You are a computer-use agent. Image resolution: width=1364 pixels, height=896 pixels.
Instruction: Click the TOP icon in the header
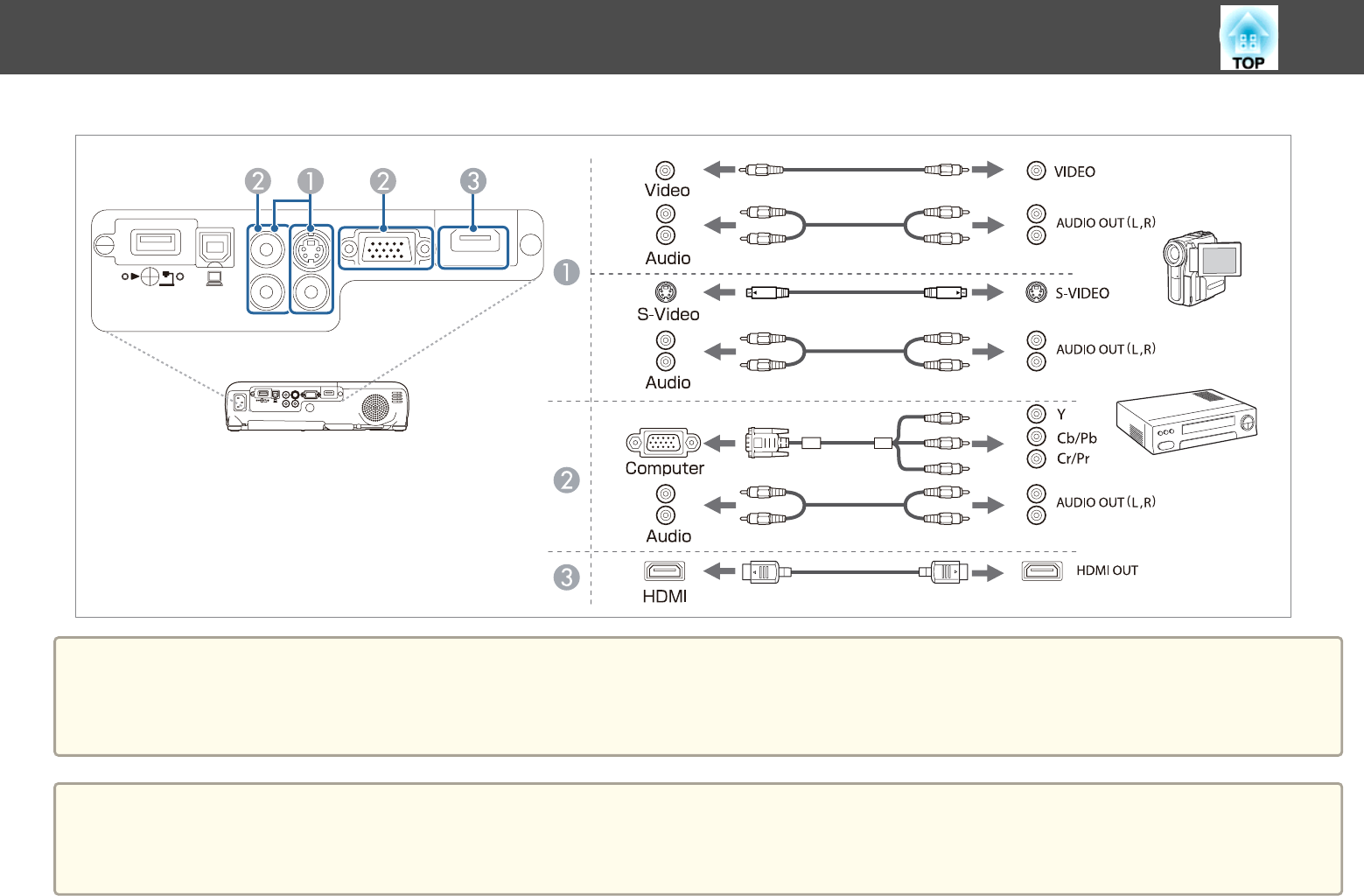[1249, 38]
